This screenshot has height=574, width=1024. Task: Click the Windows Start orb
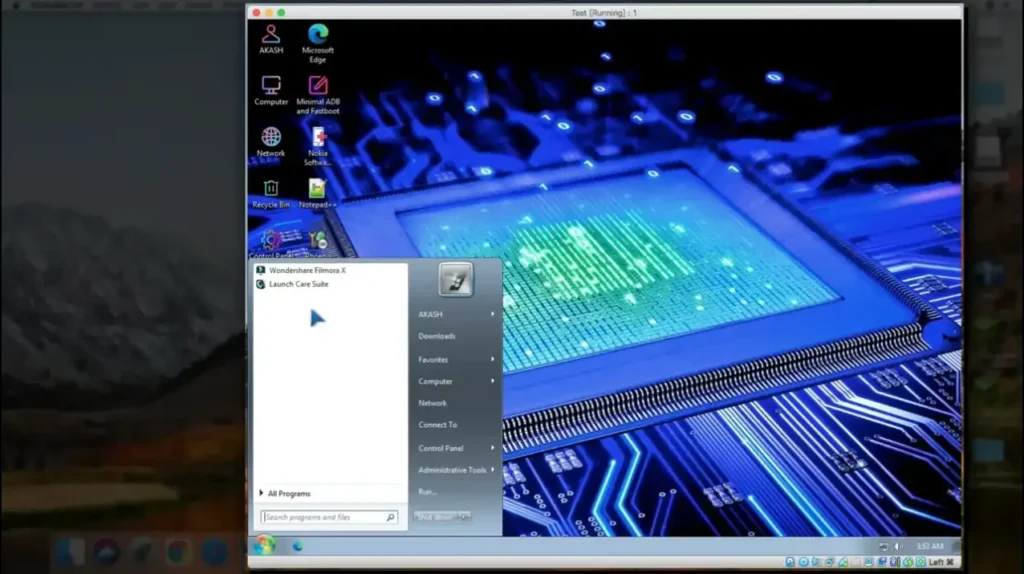click(264, 545)
